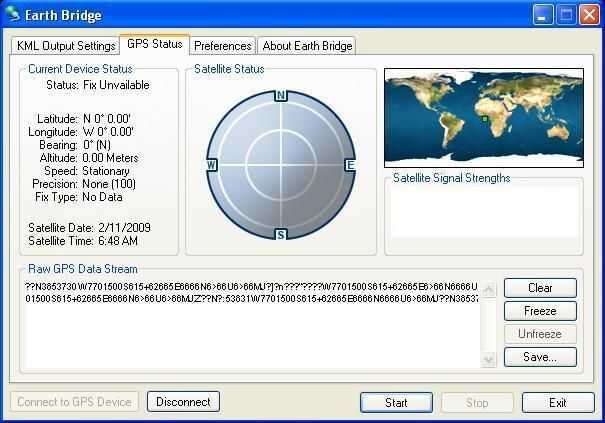
Task: Save the raw GPS data
Action: (x=540, y=357)
